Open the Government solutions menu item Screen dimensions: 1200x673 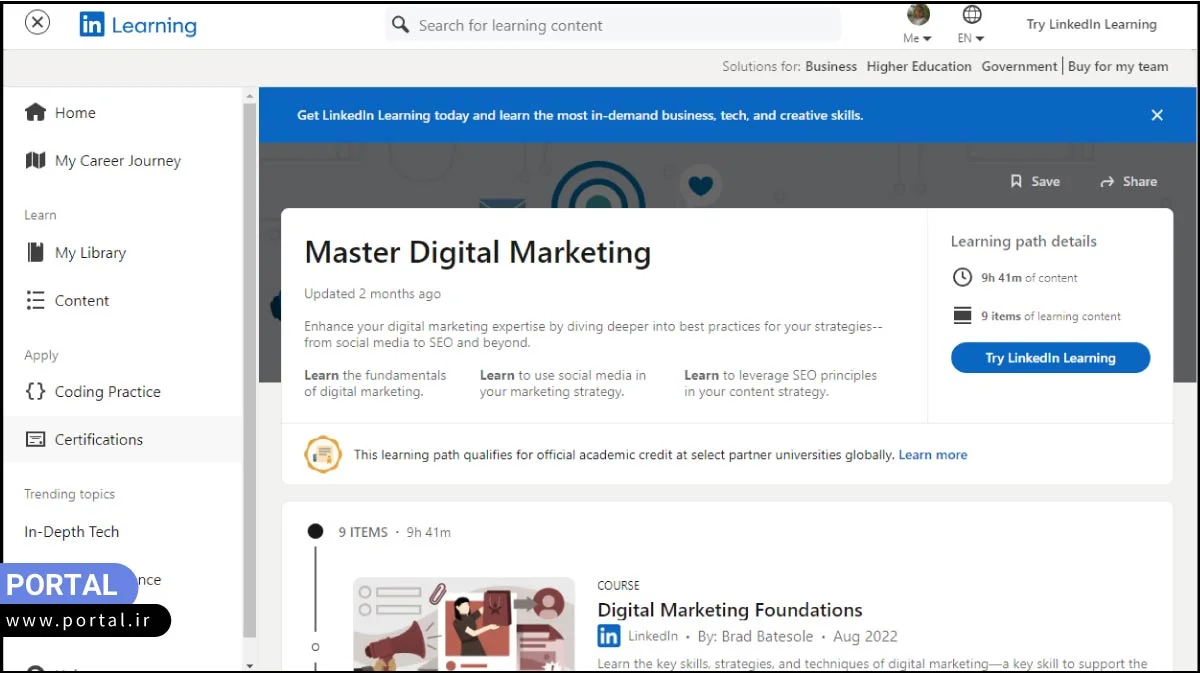(x=1019, y=66)
